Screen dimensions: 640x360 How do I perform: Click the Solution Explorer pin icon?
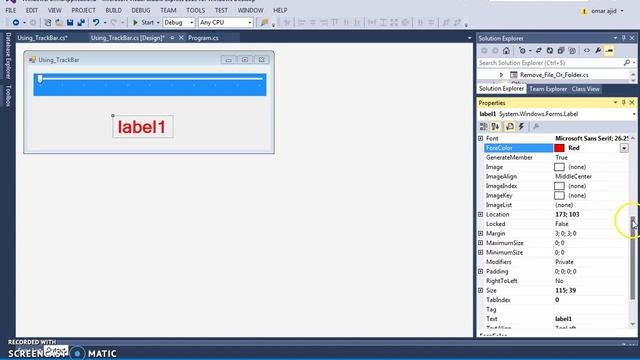point(624,38)
